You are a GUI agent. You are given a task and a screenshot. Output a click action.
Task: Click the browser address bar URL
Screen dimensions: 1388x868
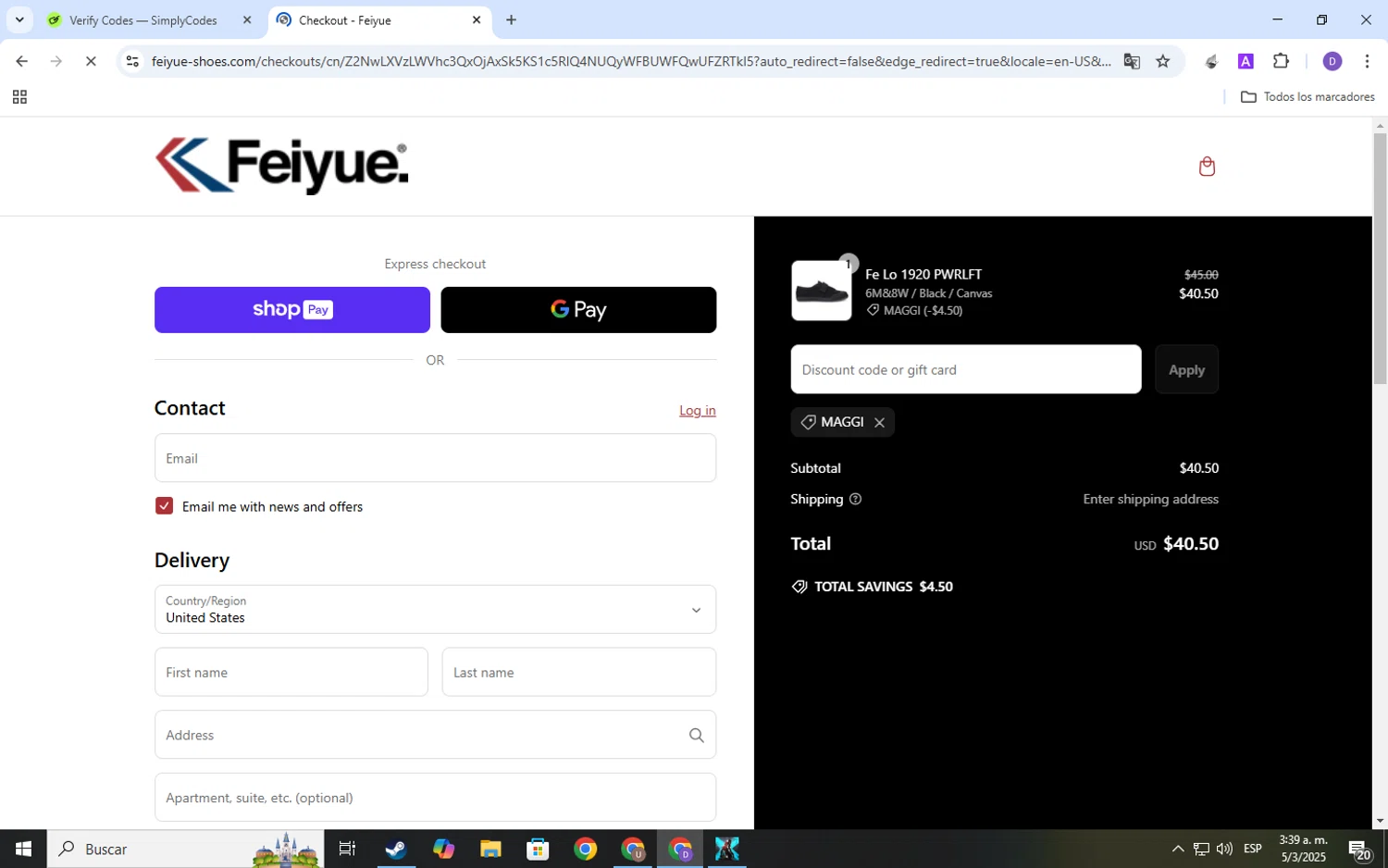[x=631, y=61]
